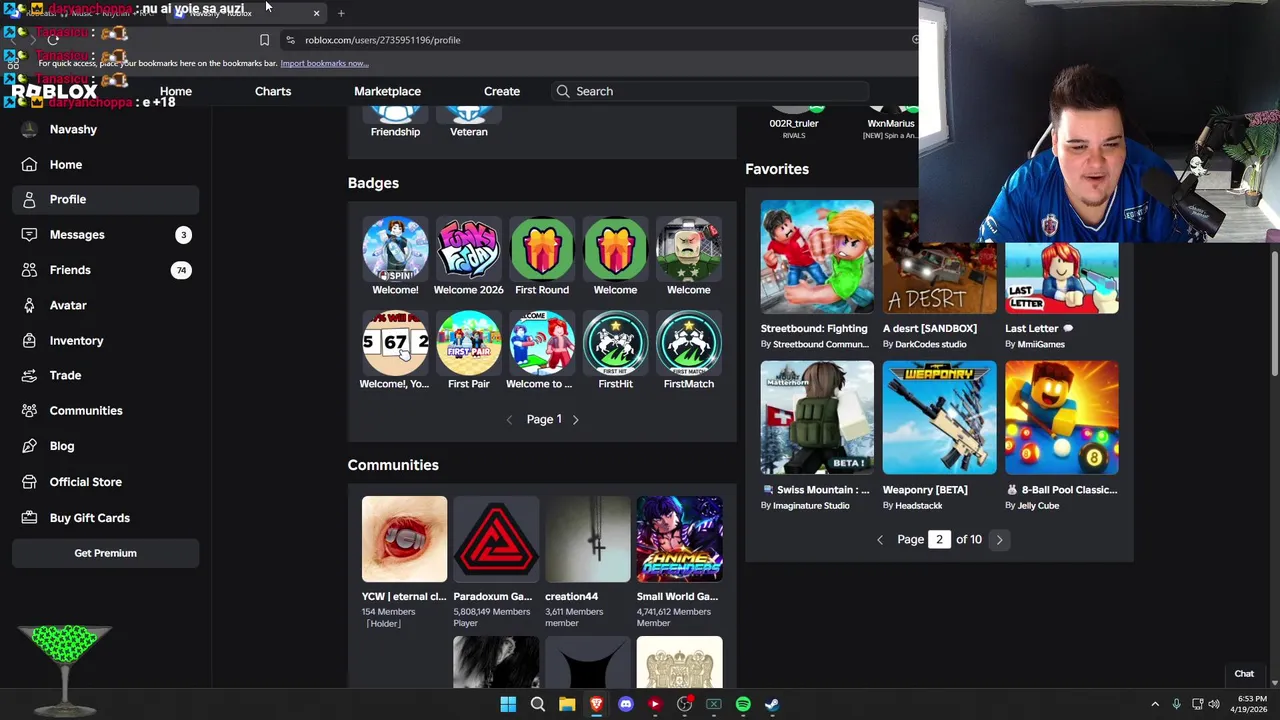Image resolution: width=1280 pixels, height=720 pixels.
Task: Open Small World Games community thumbnail
Action: pyautogui.click(x=679, y=539)
